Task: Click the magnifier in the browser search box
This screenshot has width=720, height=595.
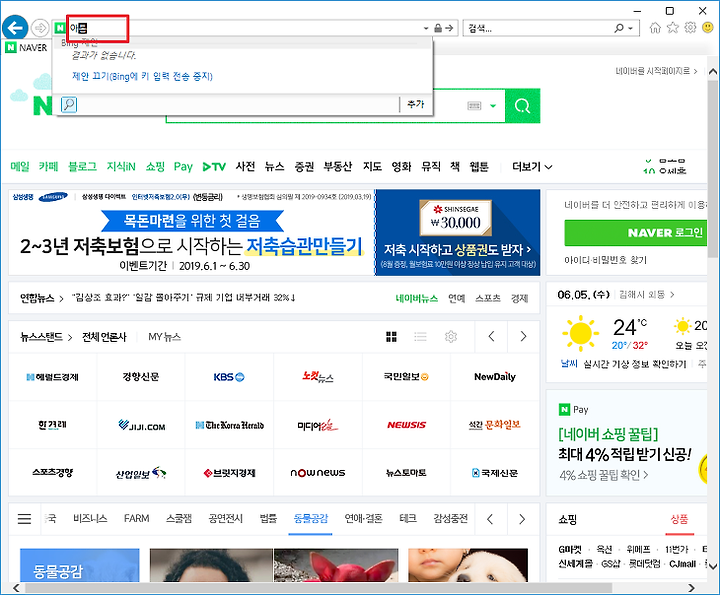Action: 619,28
